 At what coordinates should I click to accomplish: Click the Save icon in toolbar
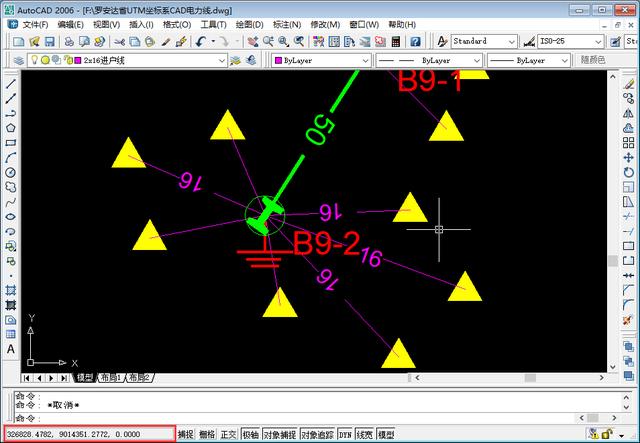coord(49,42)
